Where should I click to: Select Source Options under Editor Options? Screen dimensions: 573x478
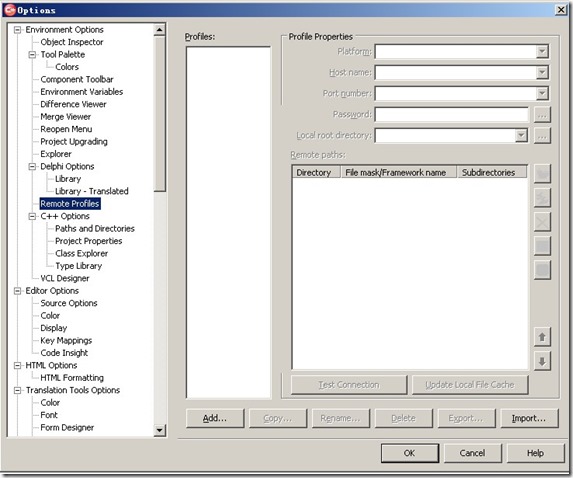(69, 303)
